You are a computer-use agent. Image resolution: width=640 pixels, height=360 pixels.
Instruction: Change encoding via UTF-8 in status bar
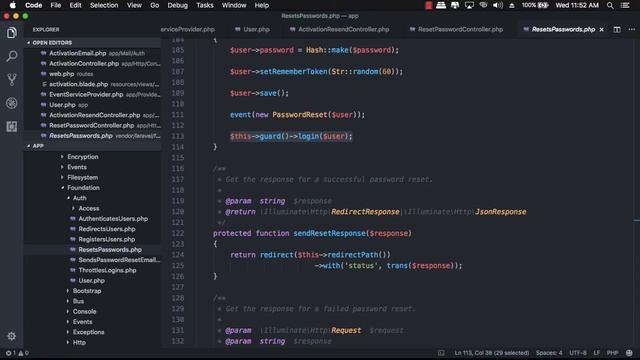[x=578, y=353]
